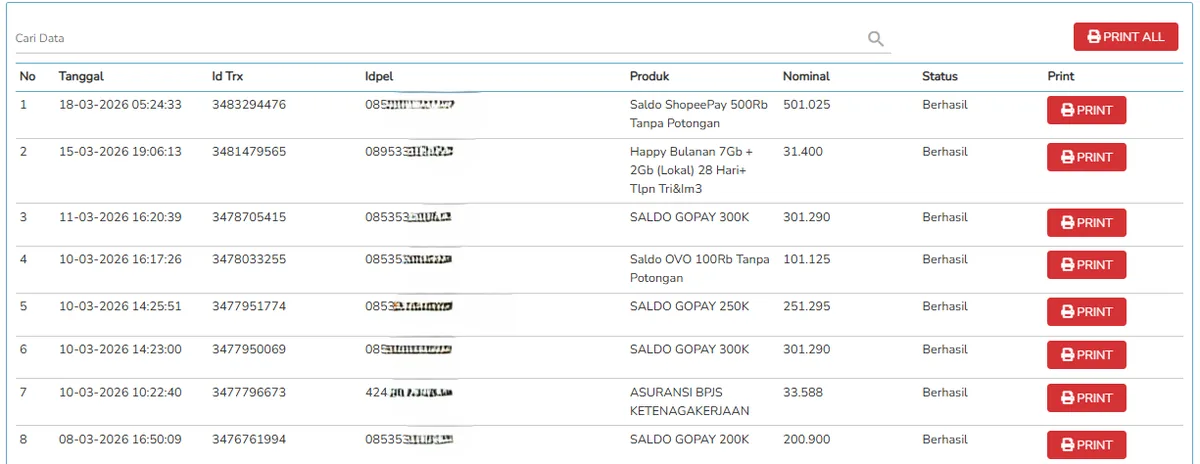This screenshot has width=1200, height=464.
Task: Click the PRINT ALL button
Action: [x=1126, y=37]
